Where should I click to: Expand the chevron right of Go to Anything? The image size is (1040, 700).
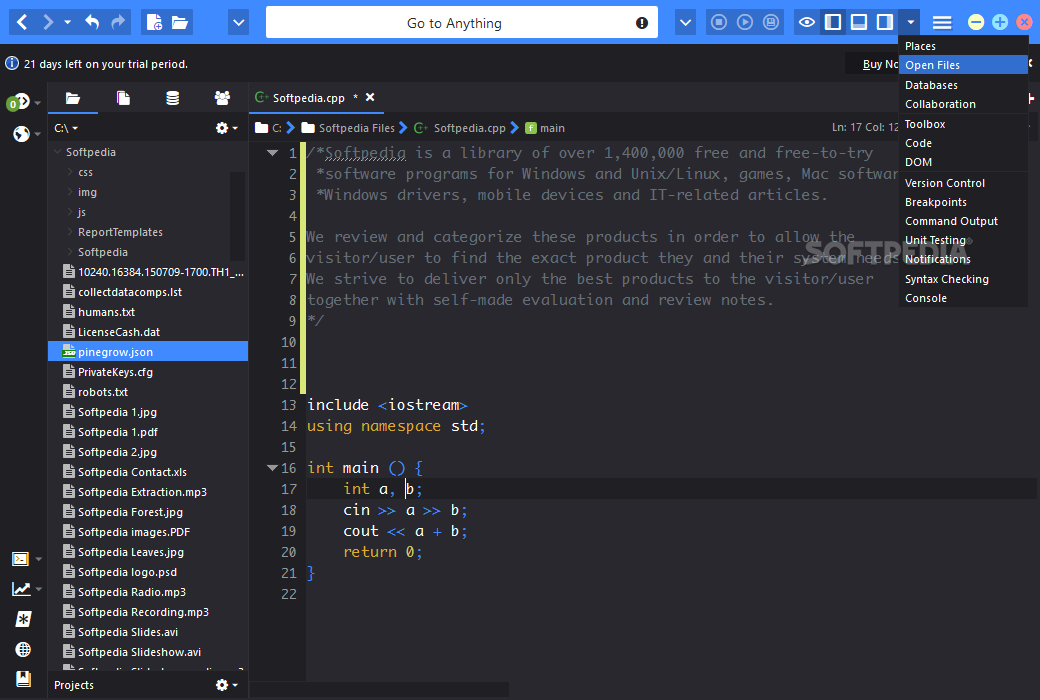click(685, 23)
